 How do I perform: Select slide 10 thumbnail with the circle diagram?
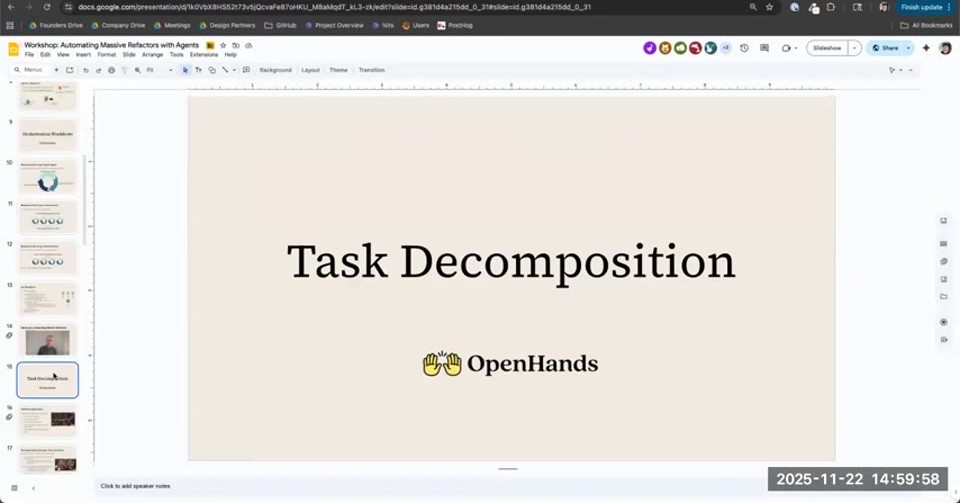click(48, 177)
